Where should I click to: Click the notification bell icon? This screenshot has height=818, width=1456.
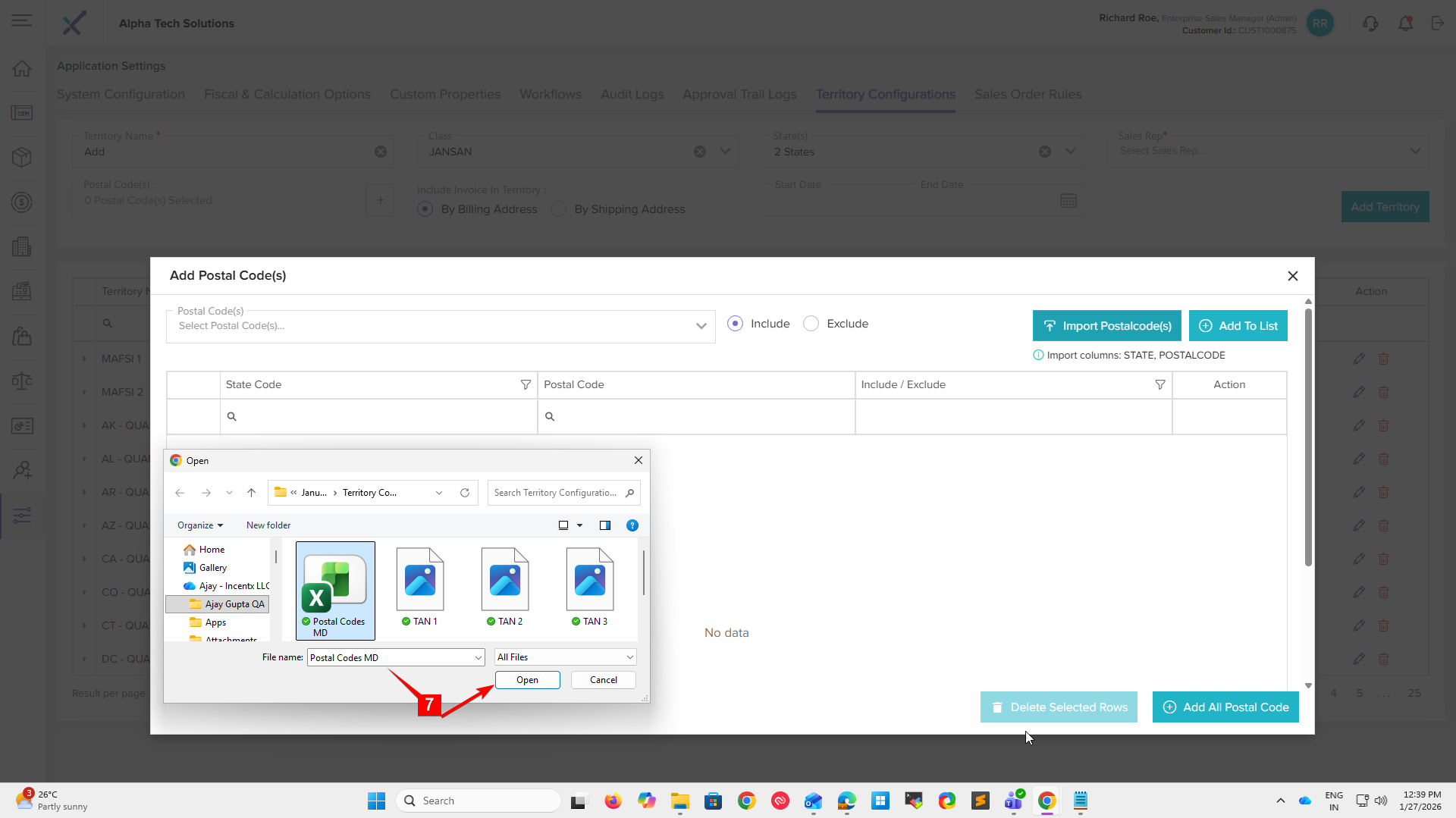tap(1404, 24)
